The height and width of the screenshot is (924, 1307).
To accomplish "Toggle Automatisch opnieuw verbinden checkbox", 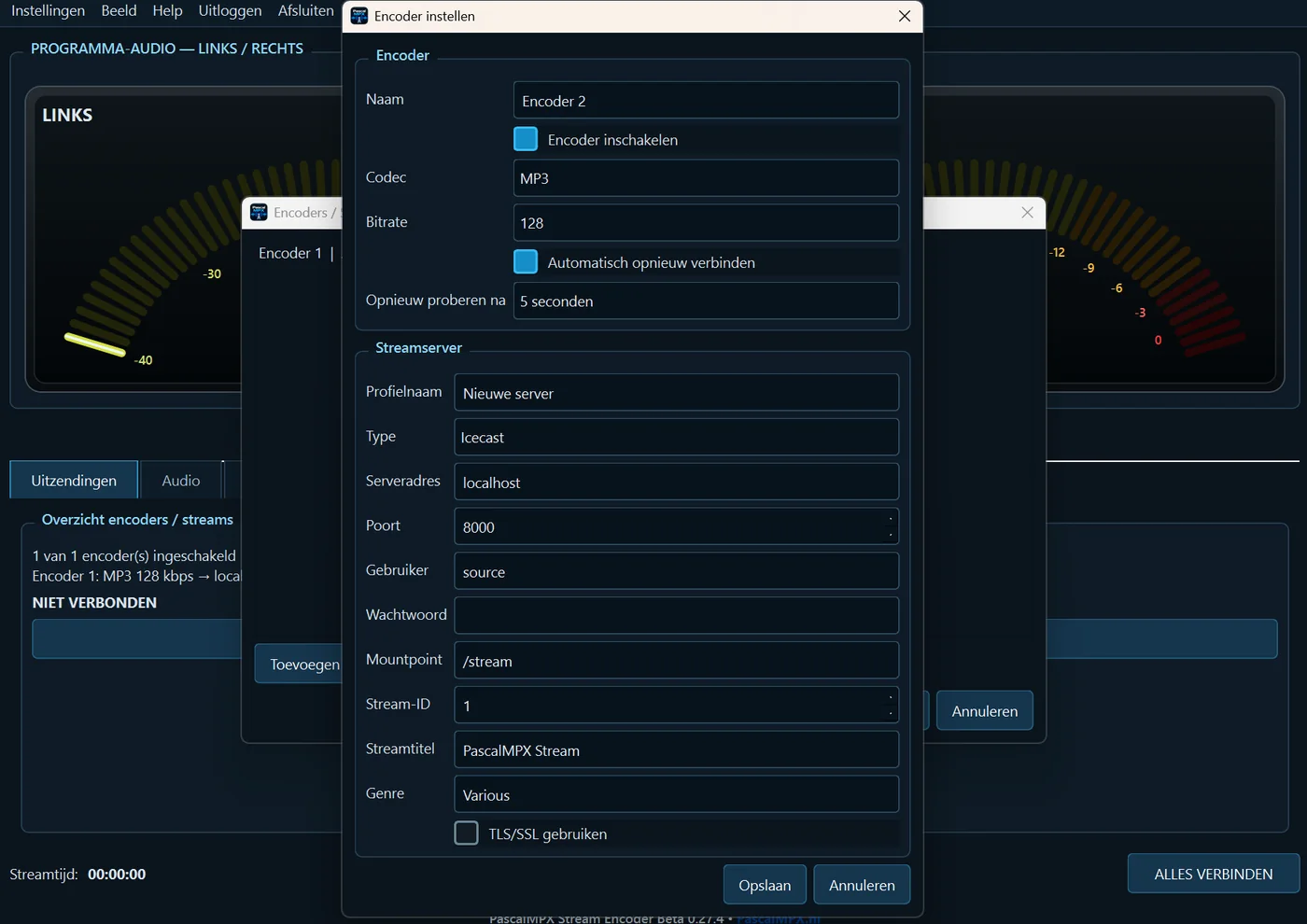I will pos(526,262).
